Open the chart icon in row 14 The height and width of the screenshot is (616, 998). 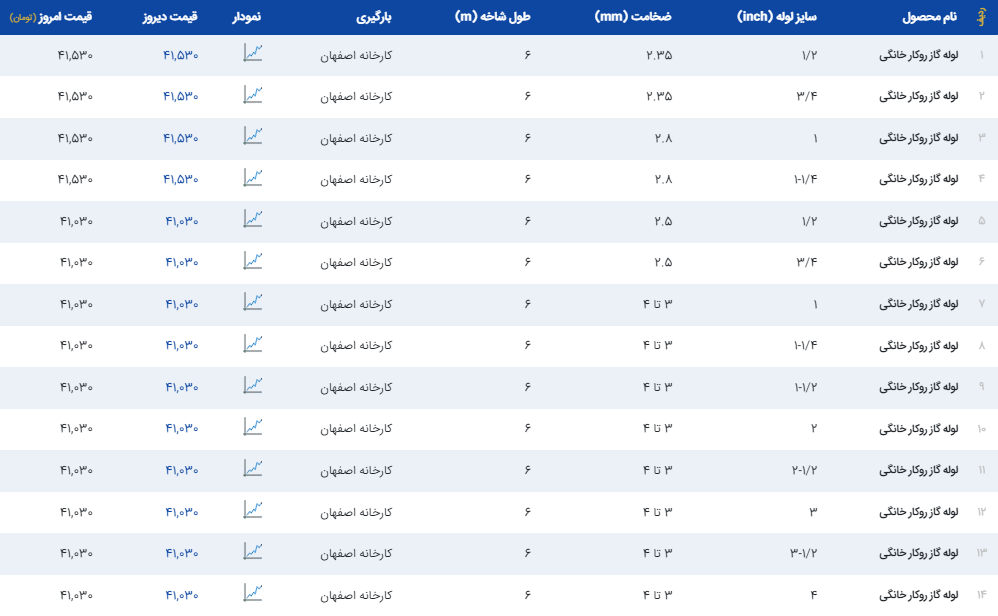253,594
